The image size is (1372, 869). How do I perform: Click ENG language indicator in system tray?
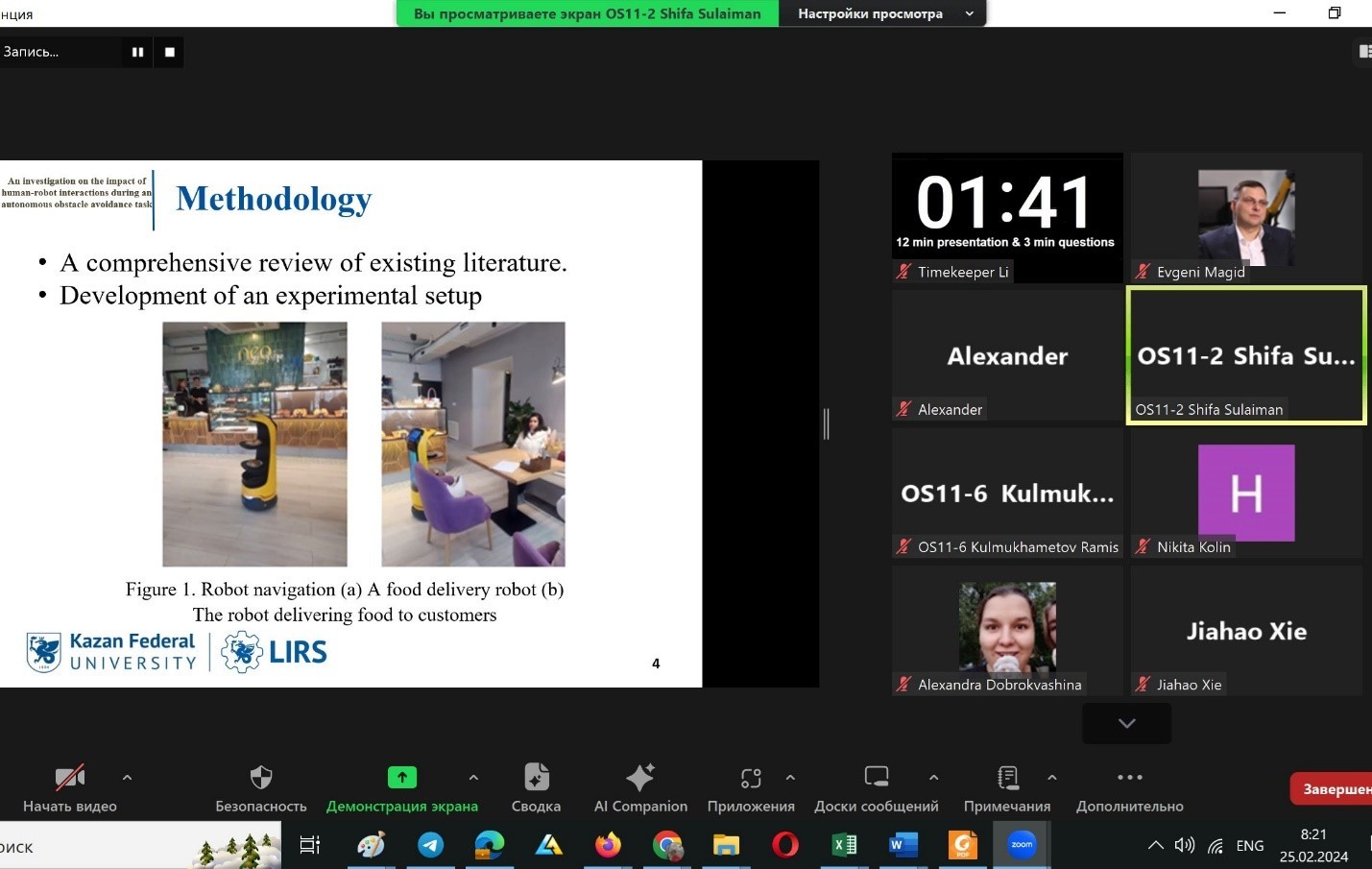coord(1249,846)
